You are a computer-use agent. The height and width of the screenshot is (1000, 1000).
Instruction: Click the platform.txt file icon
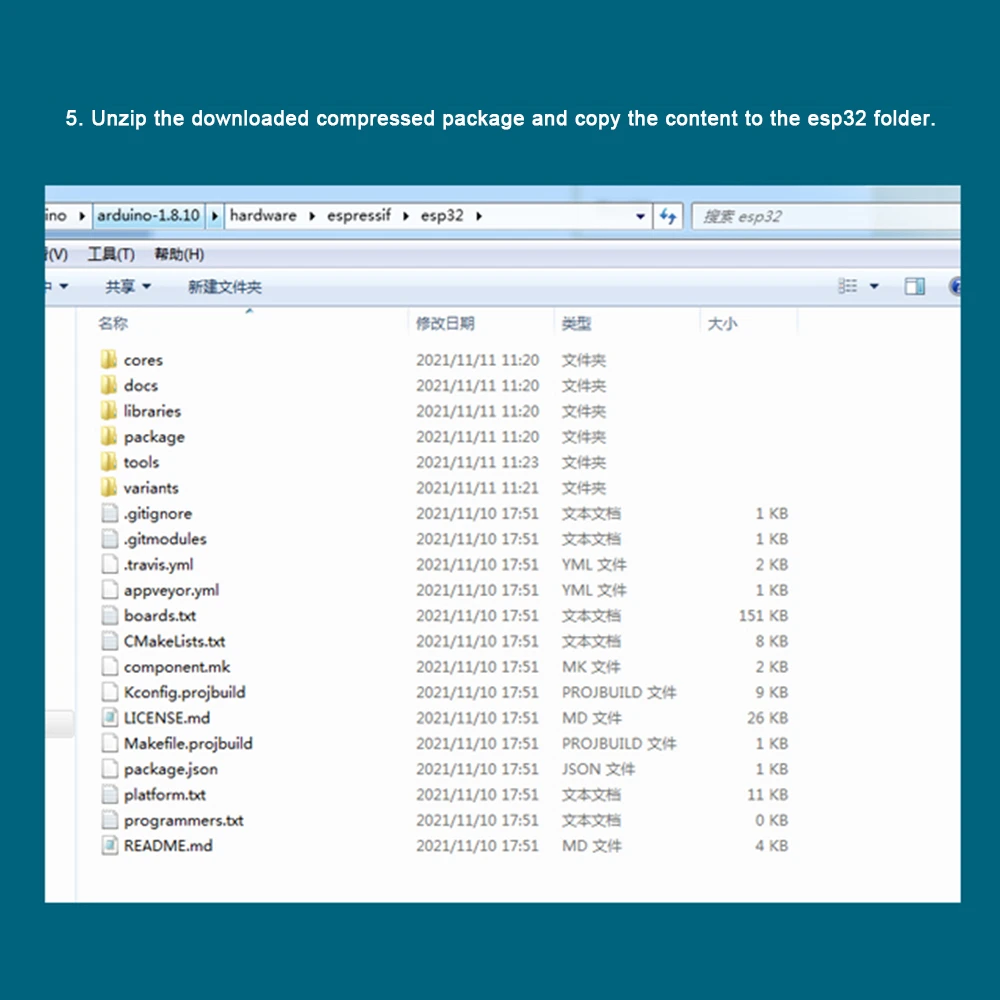(110, 794)
